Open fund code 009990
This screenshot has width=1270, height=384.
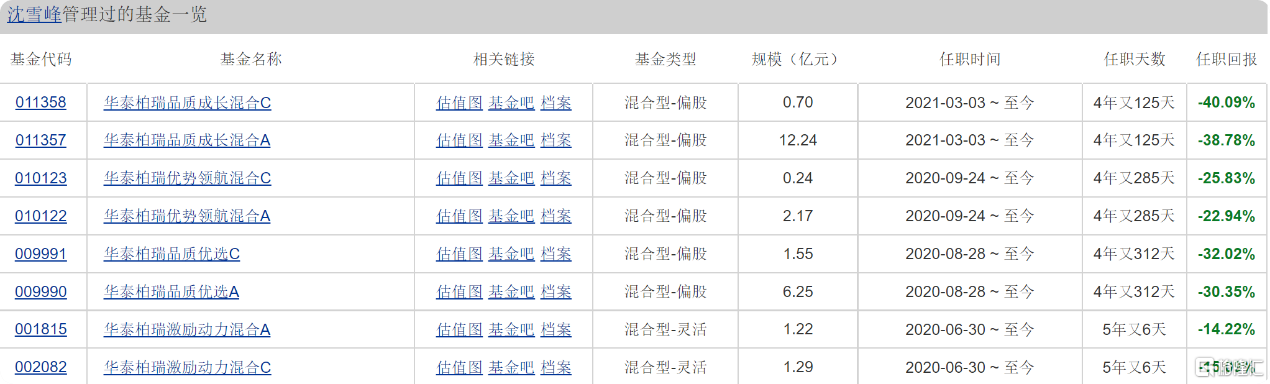[41, 292]
